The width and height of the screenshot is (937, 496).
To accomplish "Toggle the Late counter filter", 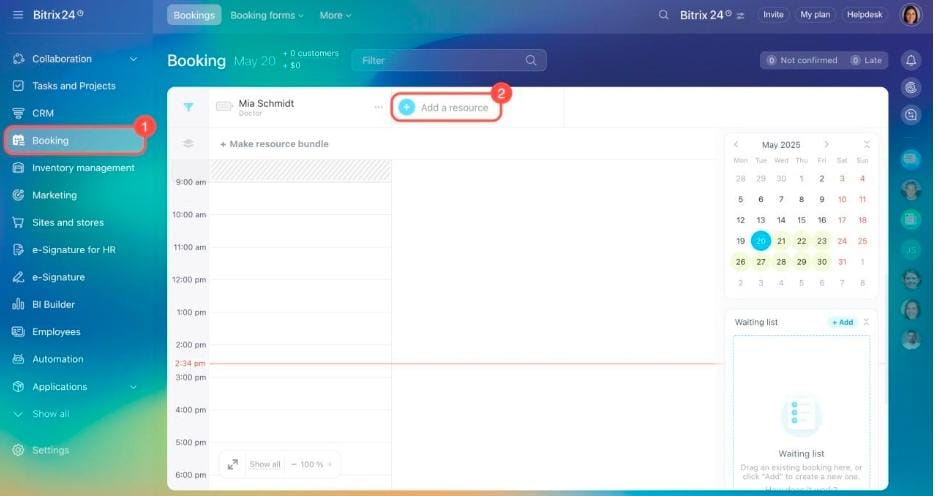I will pyautogui.click(x=866, y=60).
